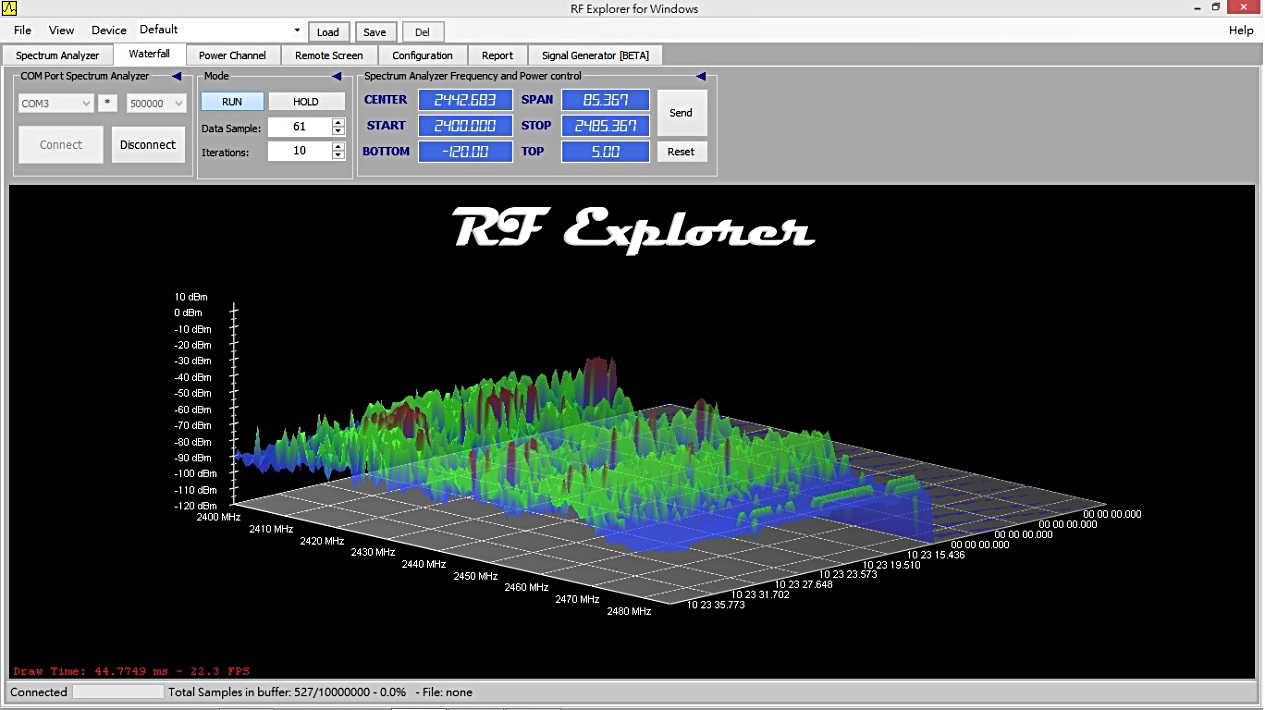This screenshot has height=710, width=1265.
Task: Edit the START frequency field
Action: 465,126
